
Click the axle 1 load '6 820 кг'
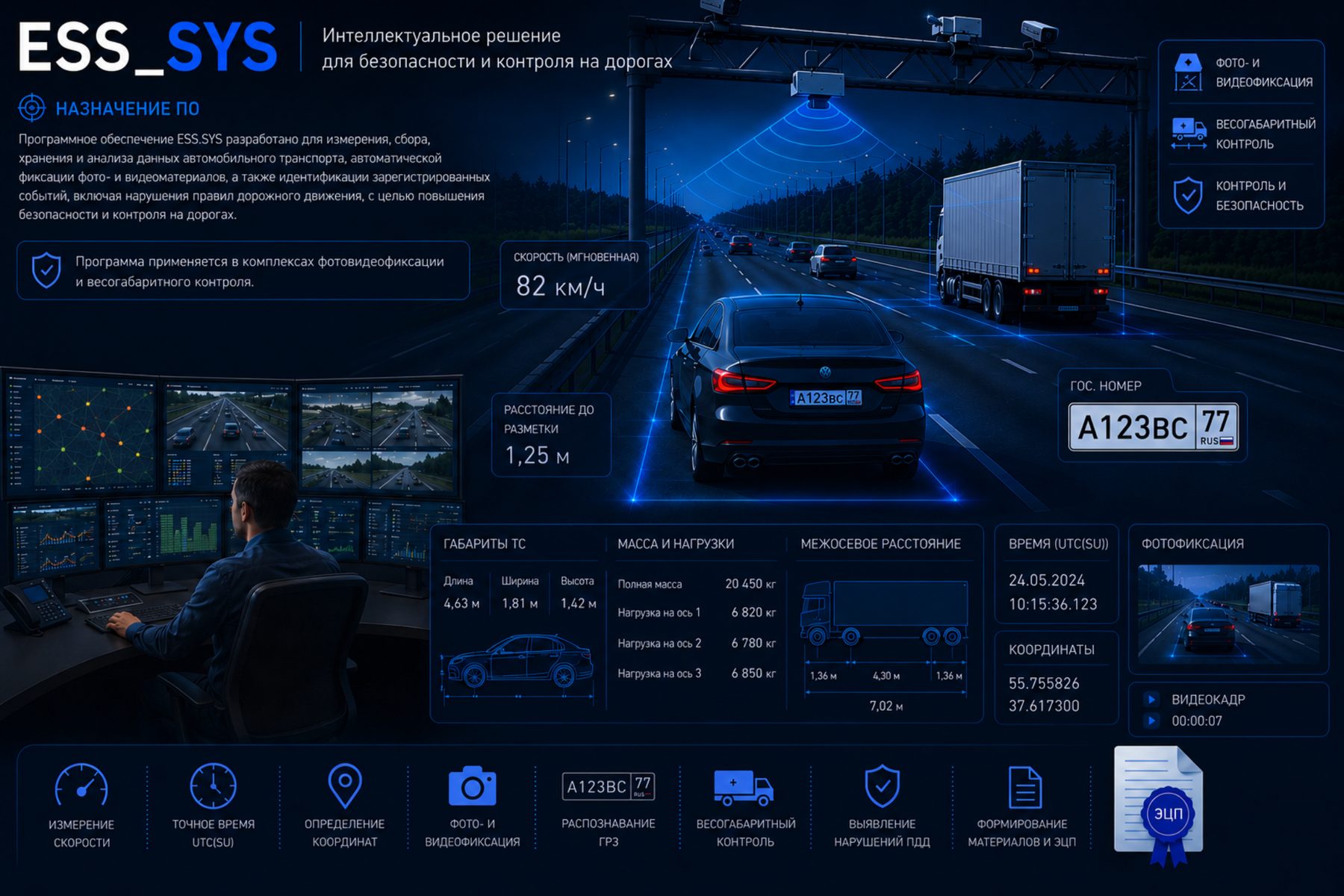click(x=753, y=612)
